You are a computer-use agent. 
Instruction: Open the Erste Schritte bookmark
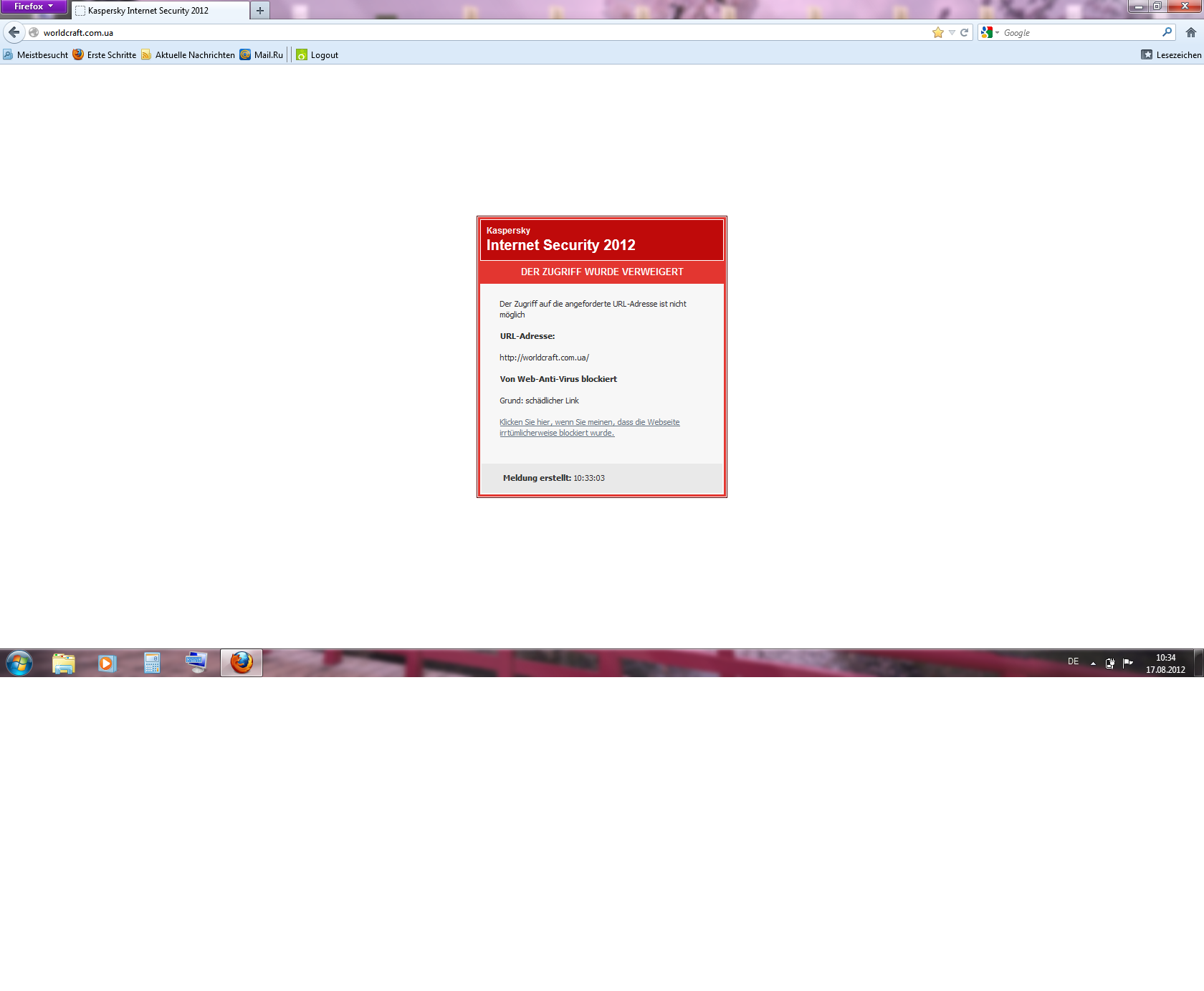point(105,54)
